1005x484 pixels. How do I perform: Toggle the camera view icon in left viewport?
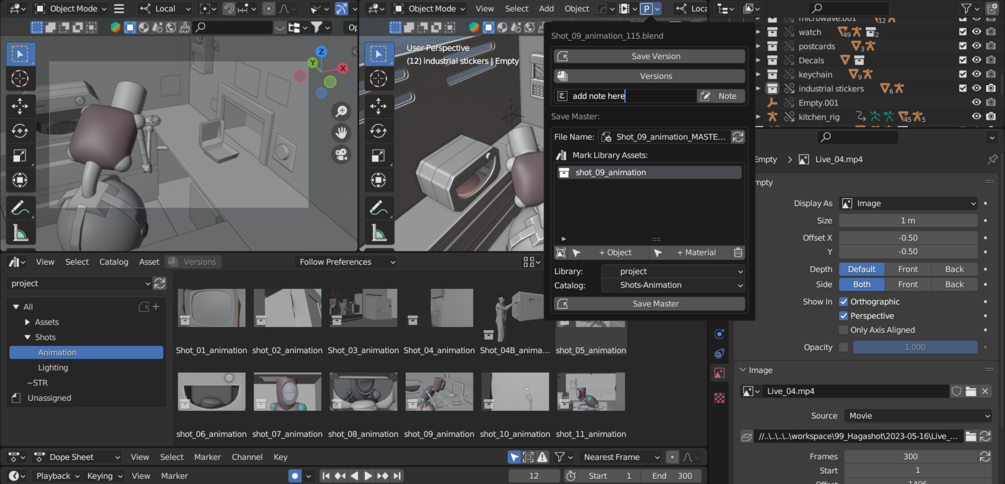342,154
